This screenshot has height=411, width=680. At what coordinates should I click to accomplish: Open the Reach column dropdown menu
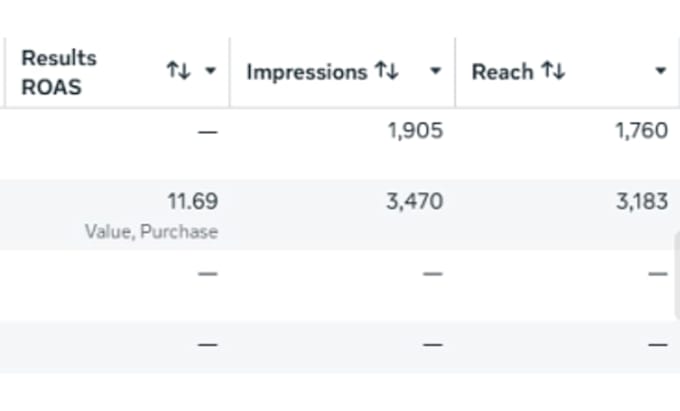660,71
